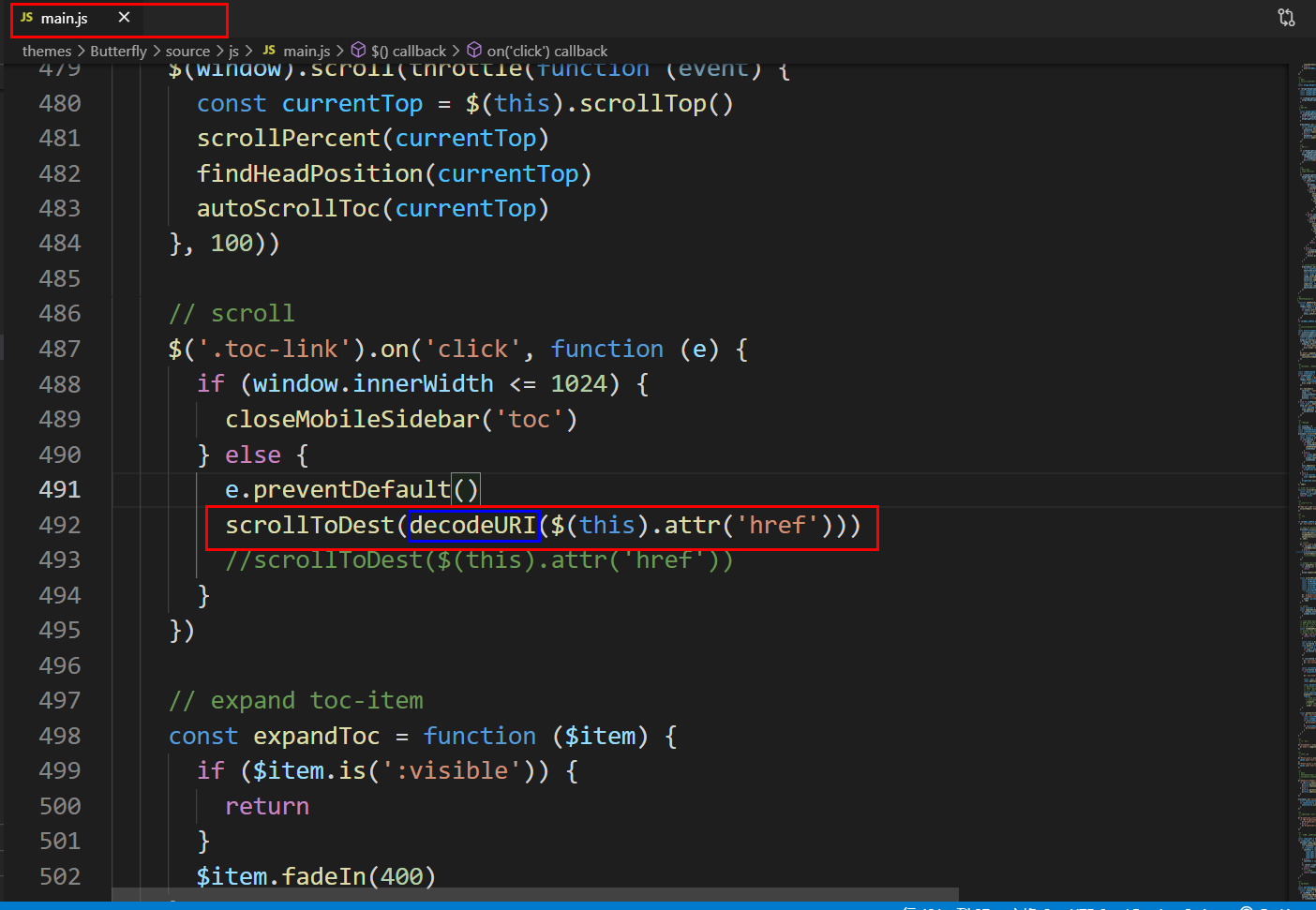Click $item.fadeIn(400) on line 502
The height and width of the screenshot is (910, 1316).
[x=316, y=876]
